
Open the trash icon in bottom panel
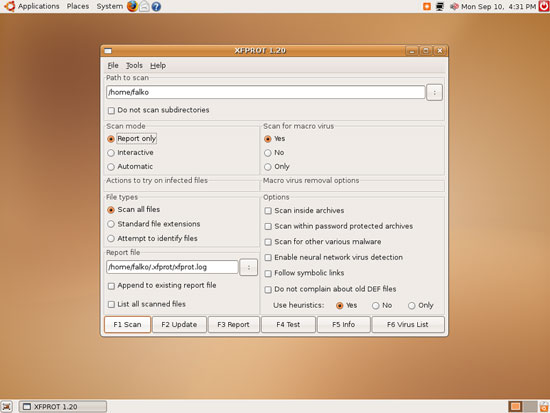click(x=544, y=407)
